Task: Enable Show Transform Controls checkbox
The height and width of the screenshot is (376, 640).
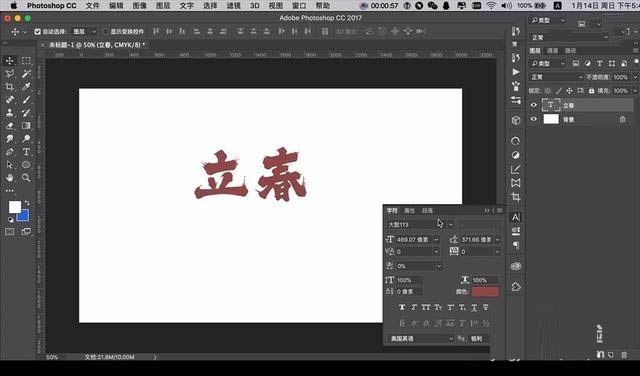Action: [x=106, y=31]
